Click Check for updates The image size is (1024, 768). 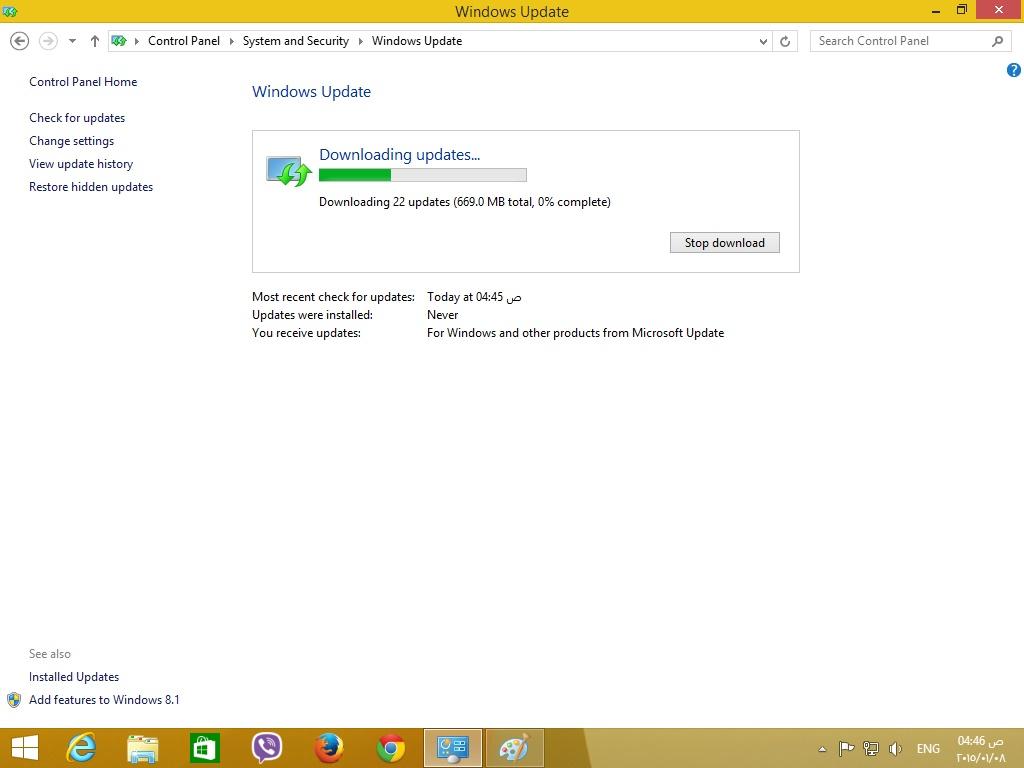pos(77,118)
